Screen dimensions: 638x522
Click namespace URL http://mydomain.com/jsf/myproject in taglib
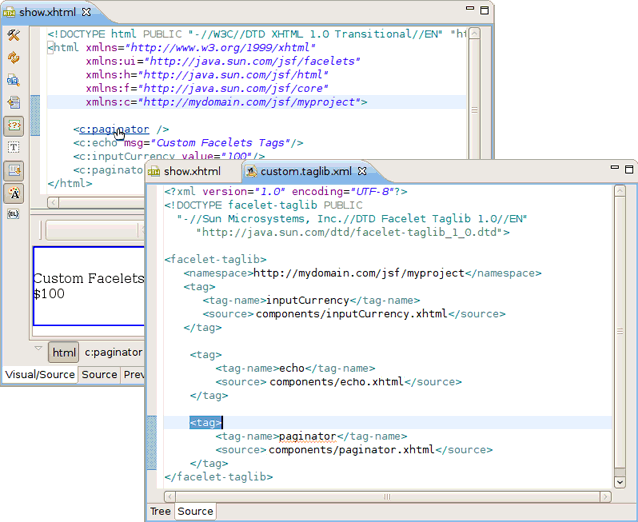[x=359, y=273]
